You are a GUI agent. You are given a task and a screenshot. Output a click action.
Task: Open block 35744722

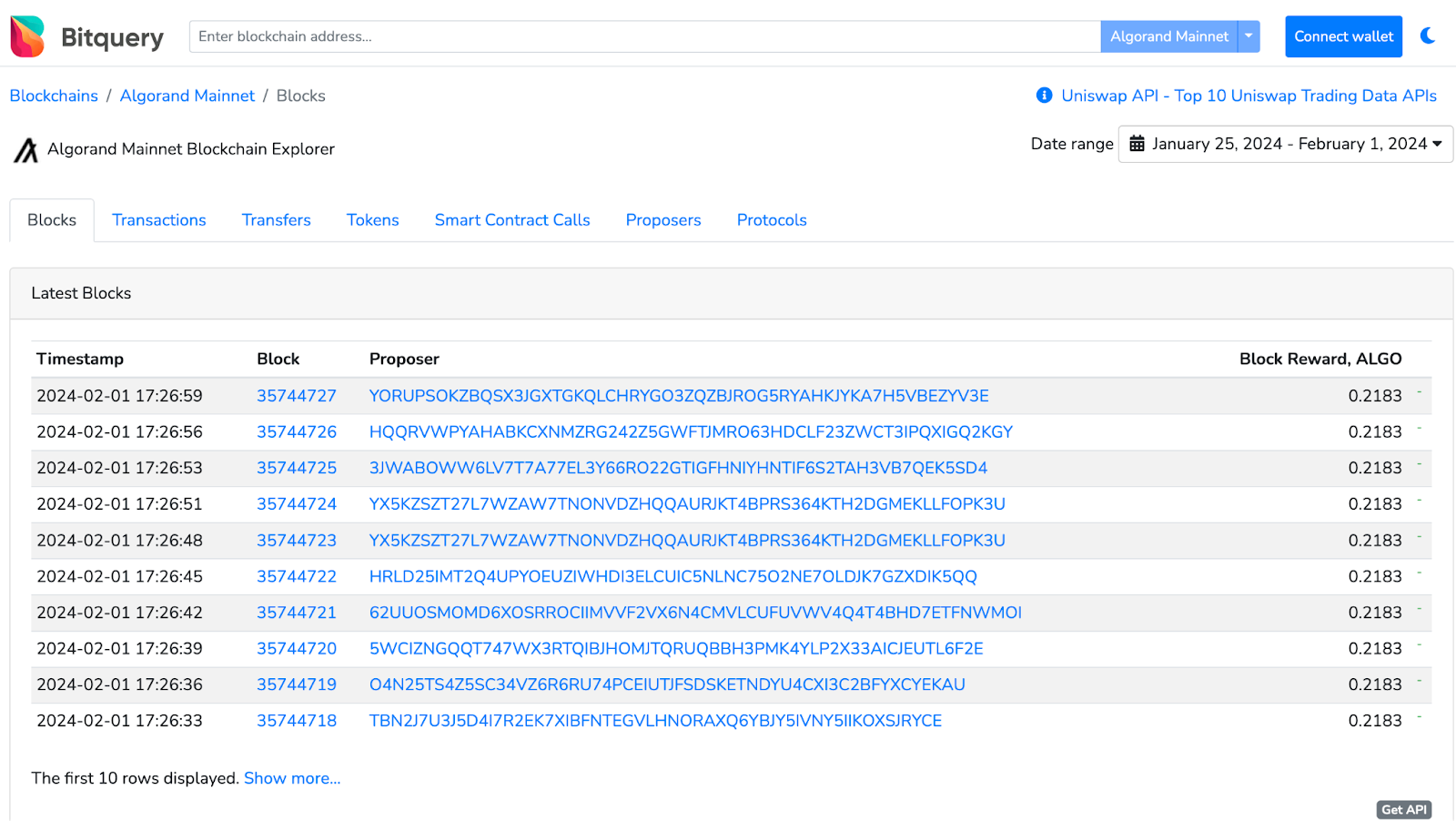click(297, 576)
